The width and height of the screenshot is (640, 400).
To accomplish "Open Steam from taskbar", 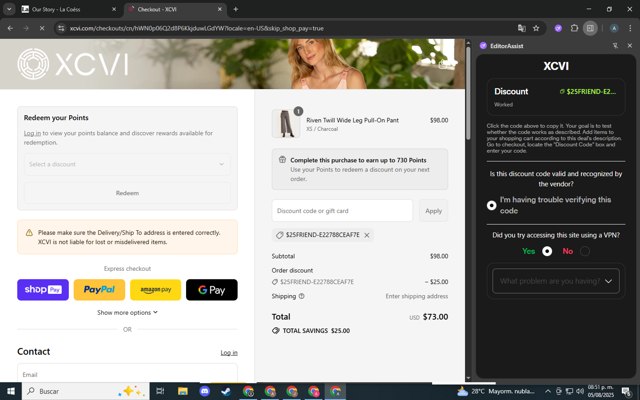I will (226, 391).
